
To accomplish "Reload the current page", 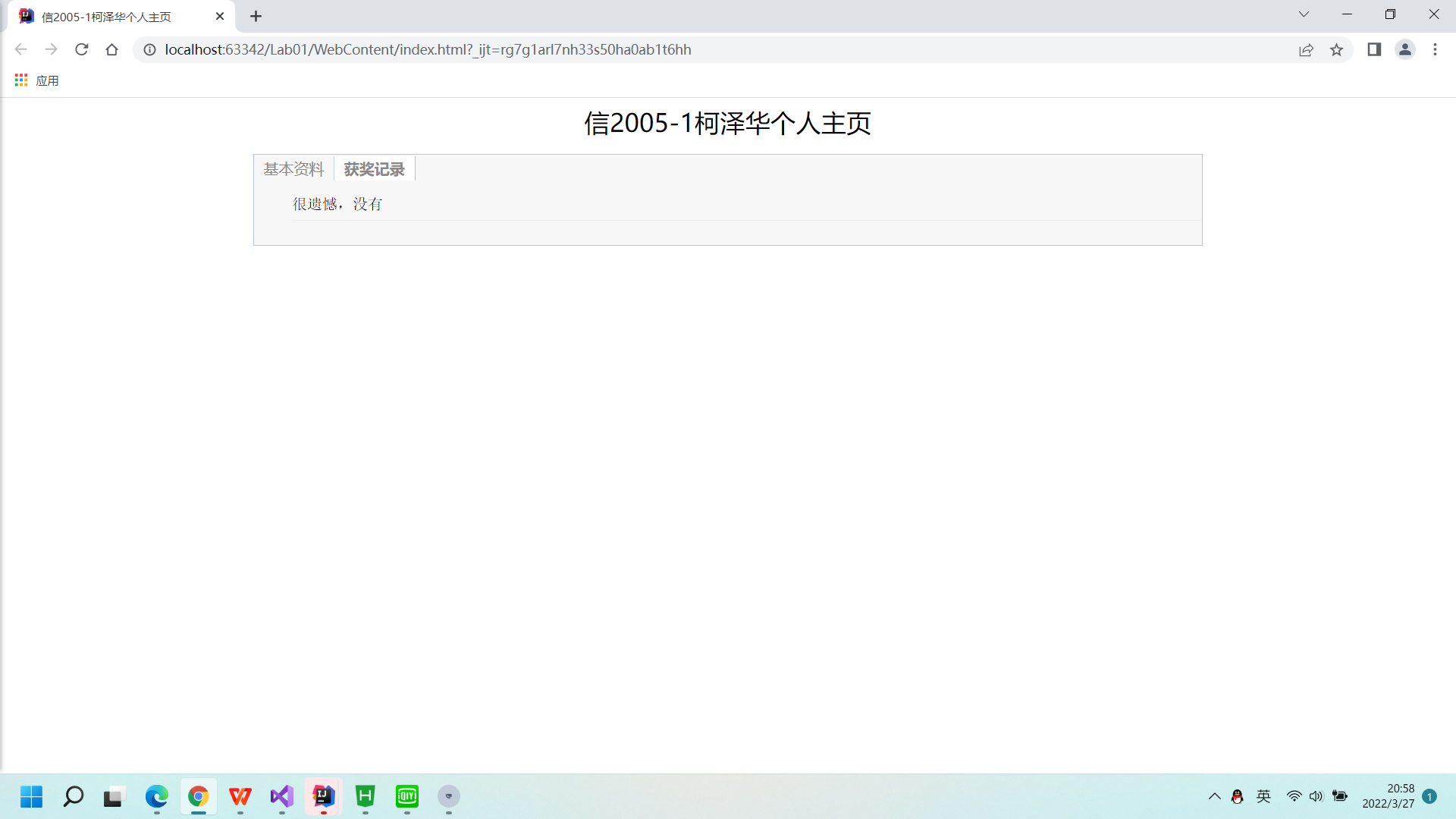I will point(82,50).
